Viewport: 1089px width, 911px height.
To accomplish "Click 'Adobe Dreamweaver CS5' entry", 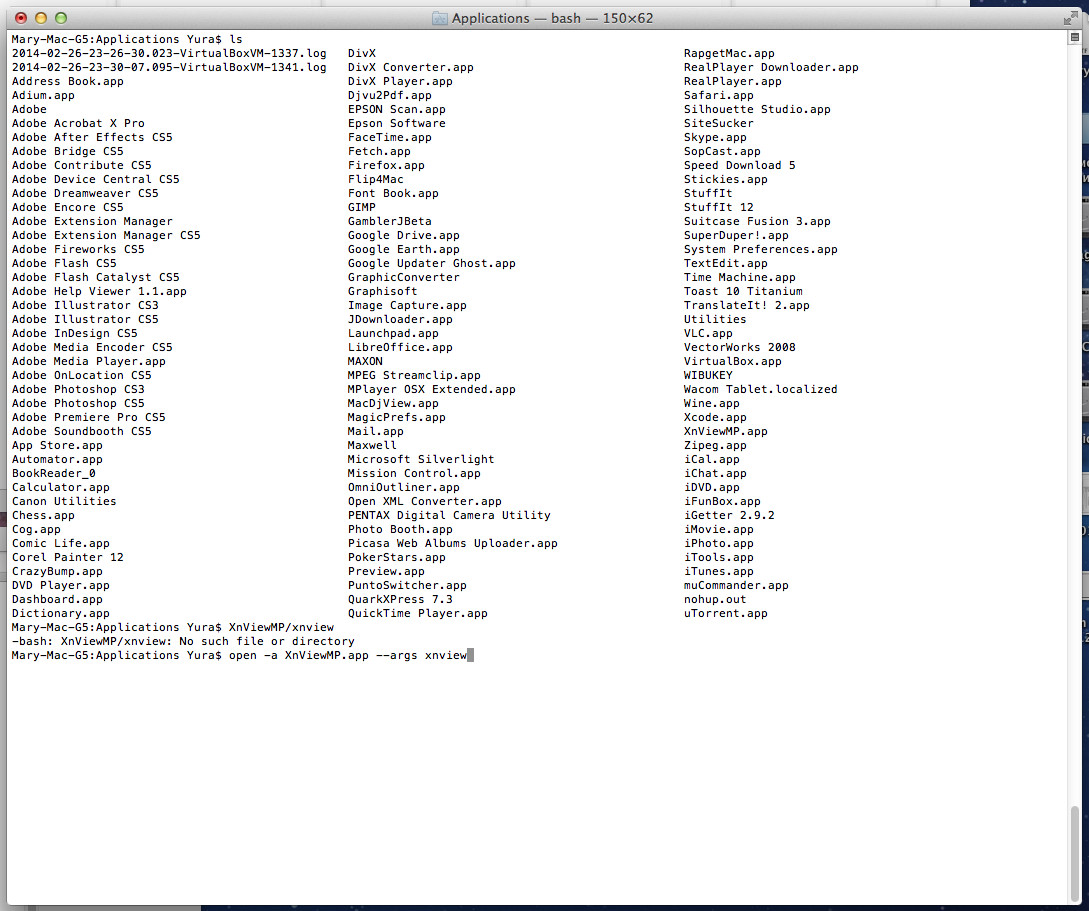I will point(85,193).
